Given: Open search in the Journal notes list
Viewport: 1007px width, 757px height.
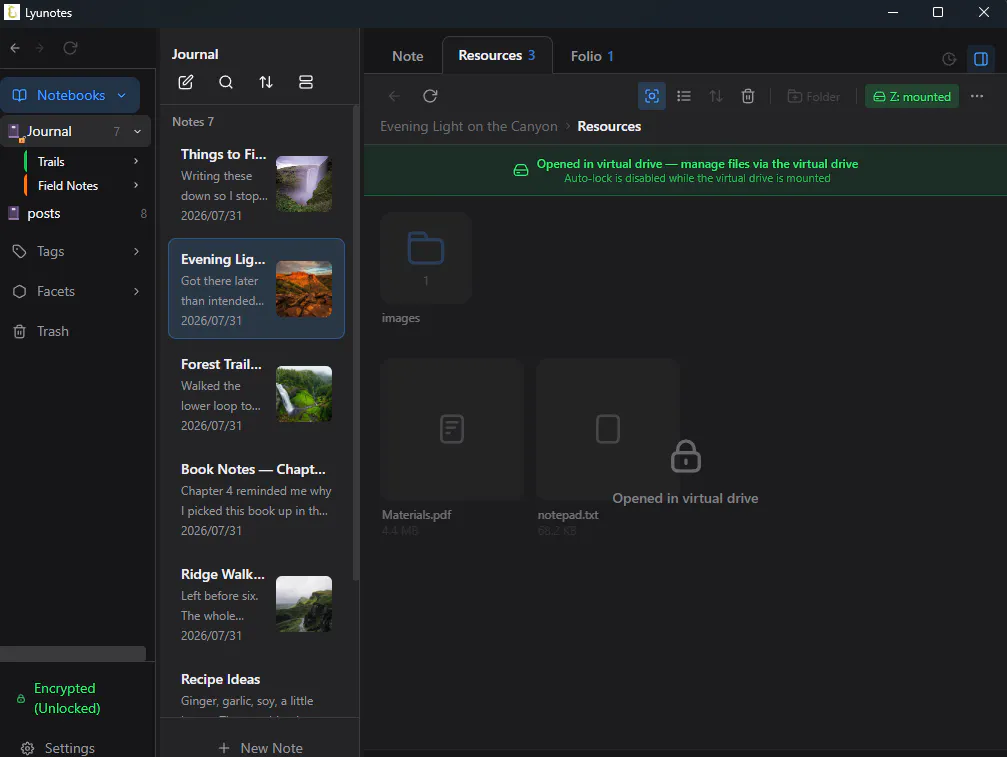Looking at the screenshot, I should [225, 82].
